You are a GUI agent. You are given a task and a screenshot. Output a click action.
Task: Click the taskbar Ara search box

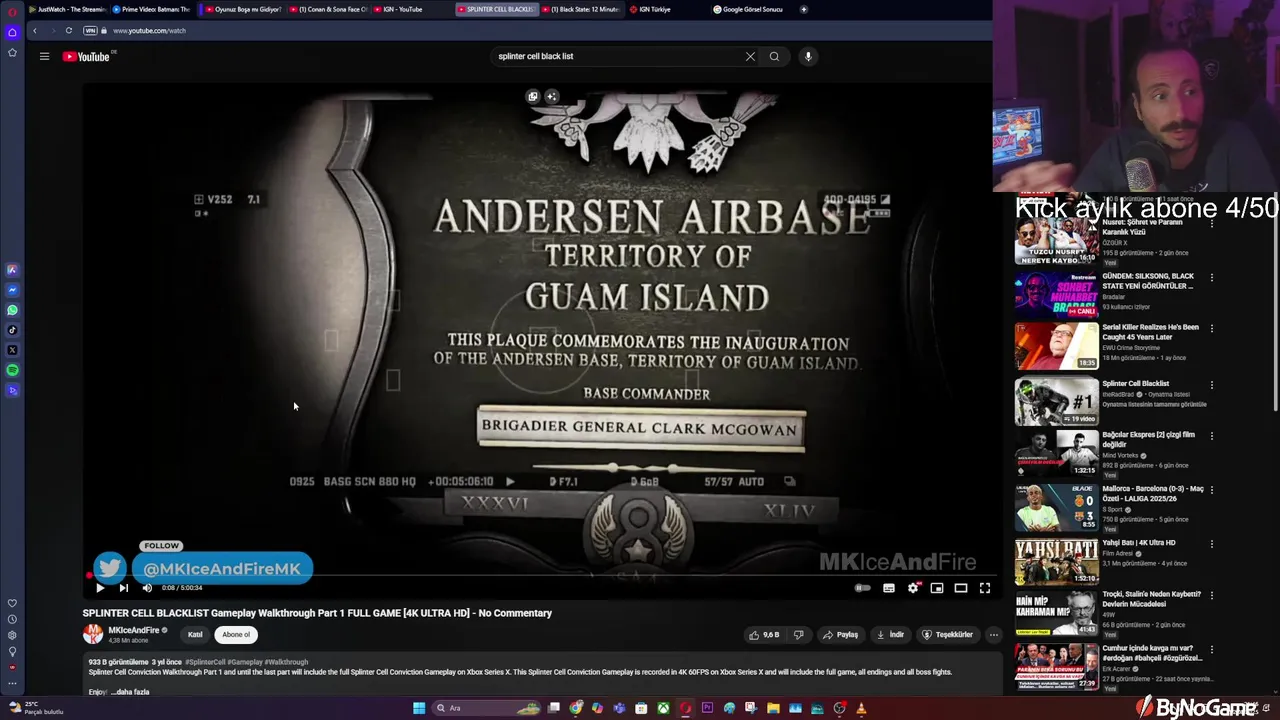487,708
